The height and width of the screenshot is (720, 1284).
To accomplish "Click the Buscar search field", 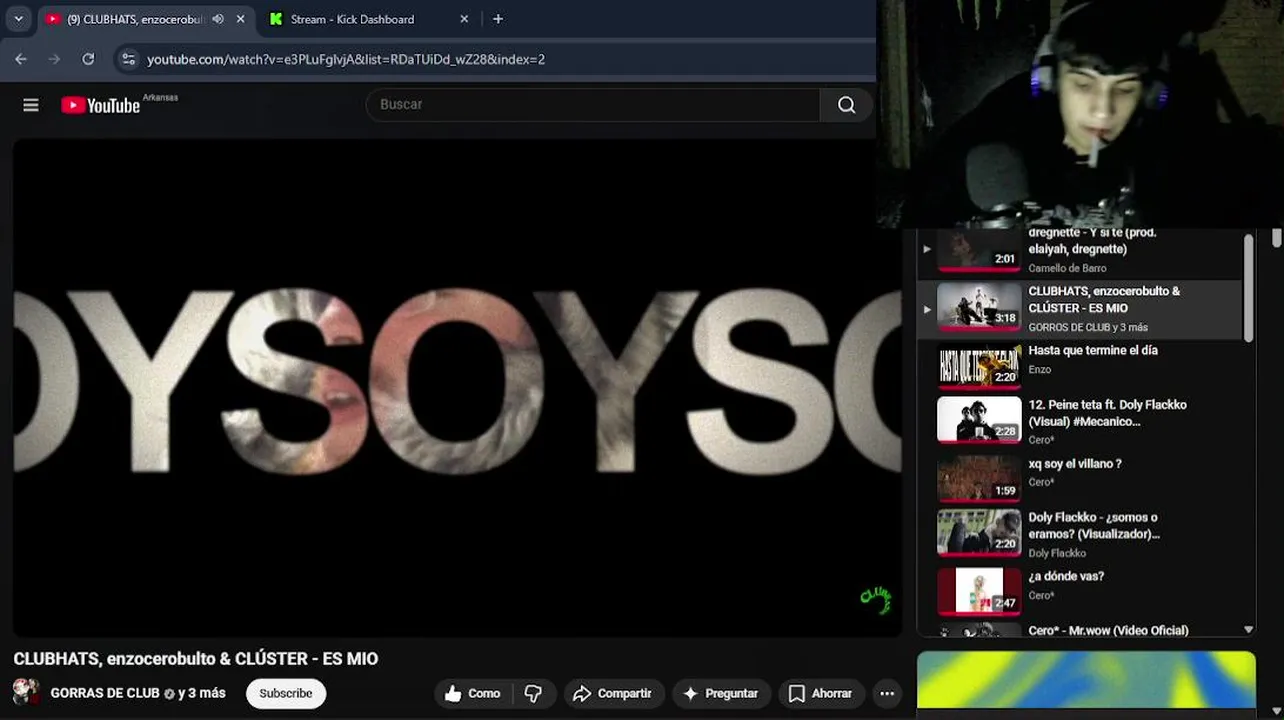I will tap(593, 104).
